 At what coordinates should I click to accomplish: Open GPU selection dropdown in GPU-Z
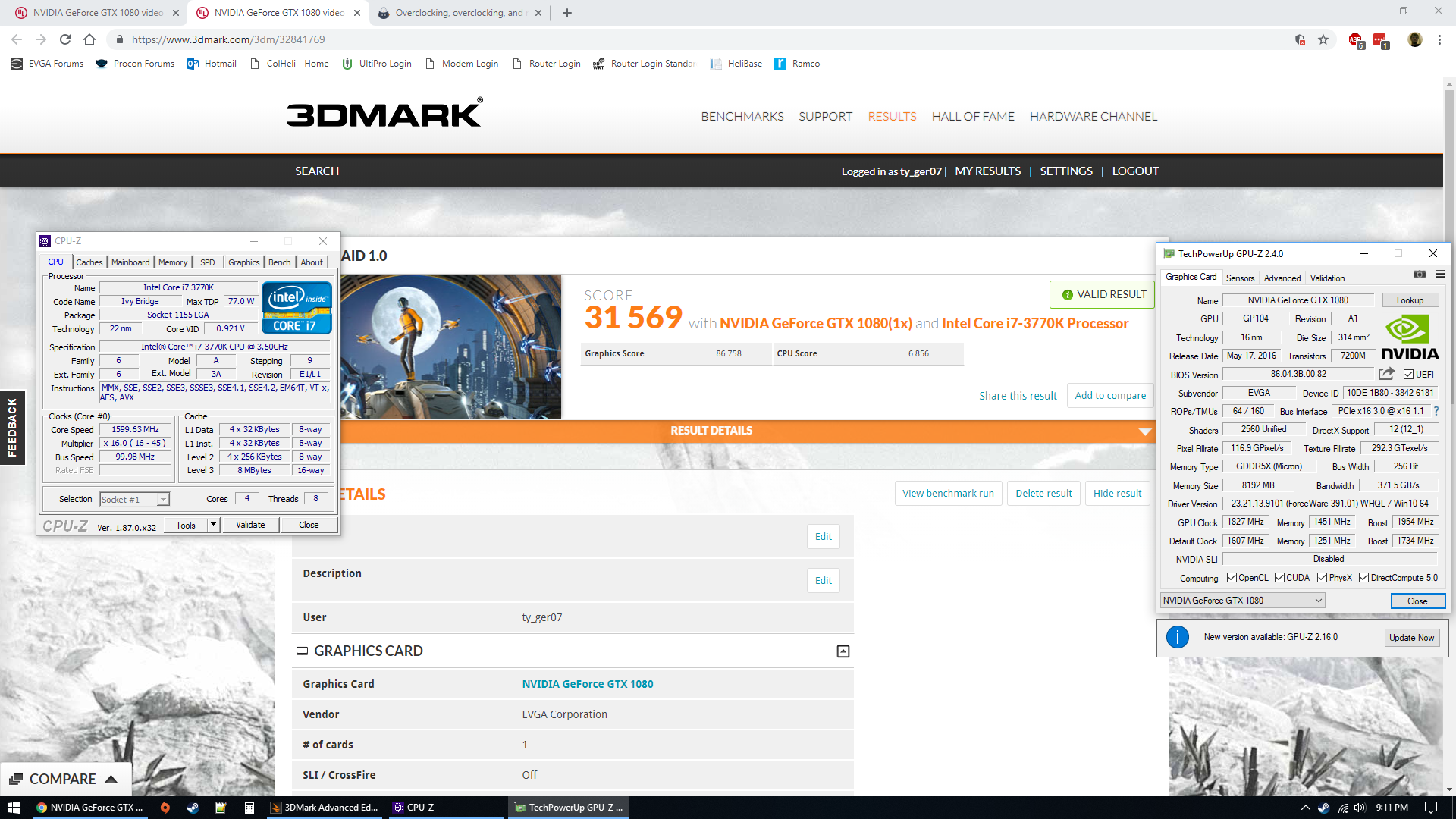1242,601
